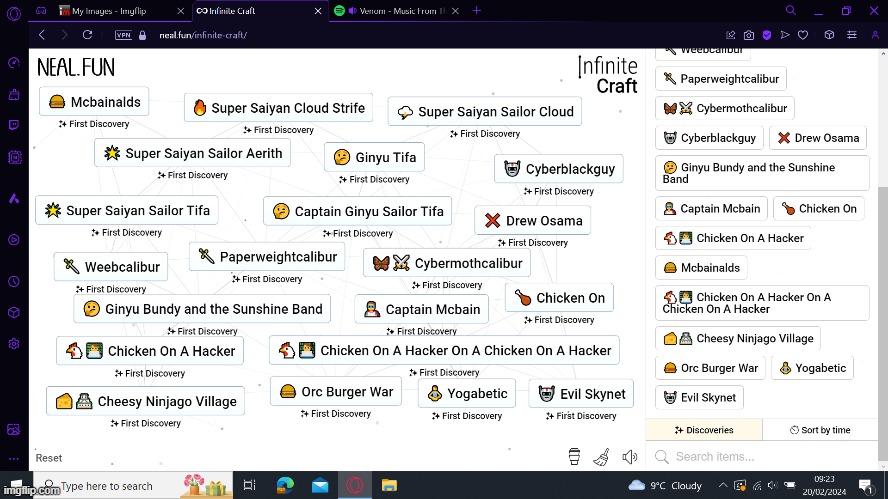Viewport: 888px width, 499px height.
Task: Switch to the Venom Spotify music tab
Action: click(x=396, y=11)
